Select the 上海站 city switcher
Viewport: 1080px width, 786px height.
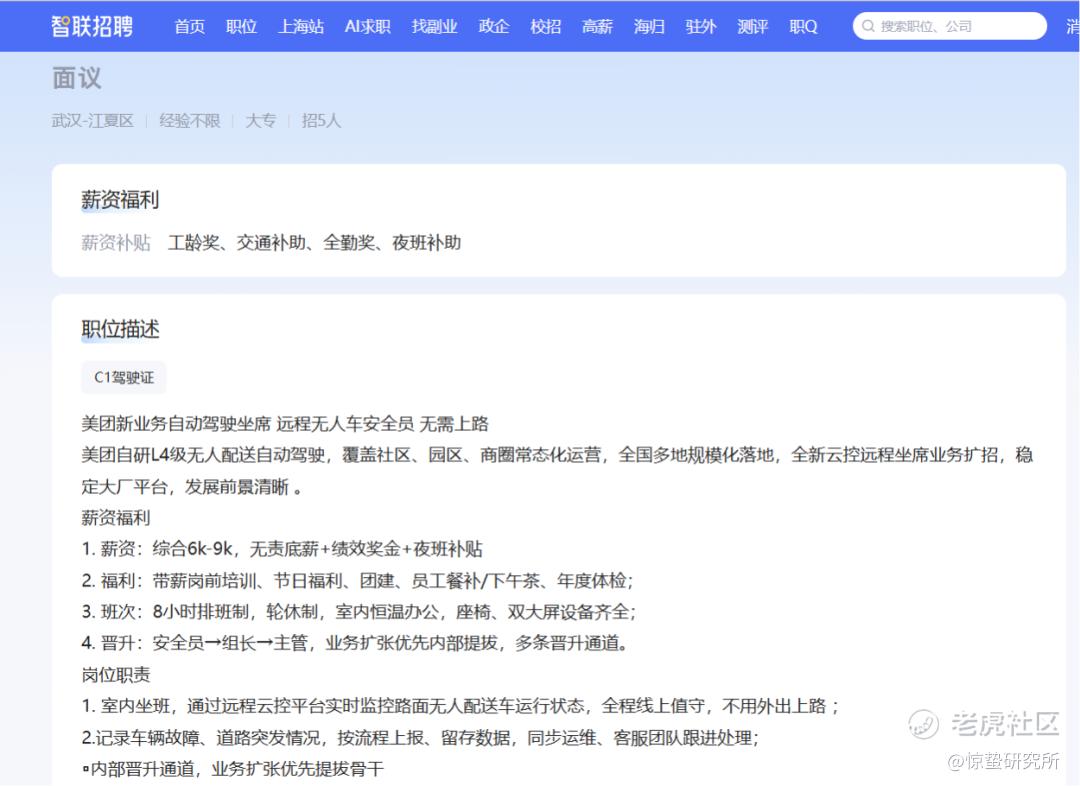(301, 26)
